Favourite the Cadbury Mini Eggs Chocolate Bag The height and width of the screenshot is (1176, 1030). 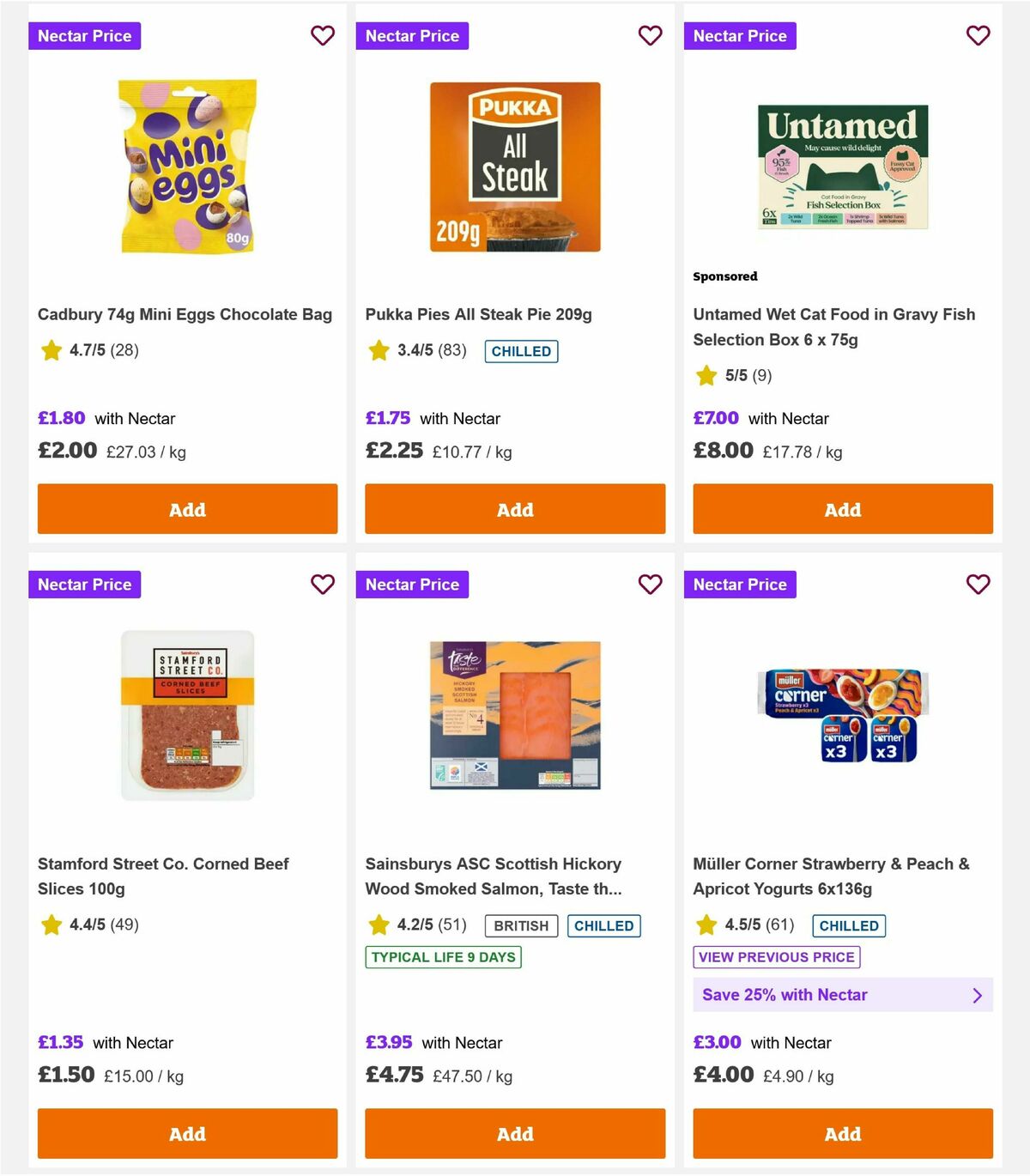(323, 36)
